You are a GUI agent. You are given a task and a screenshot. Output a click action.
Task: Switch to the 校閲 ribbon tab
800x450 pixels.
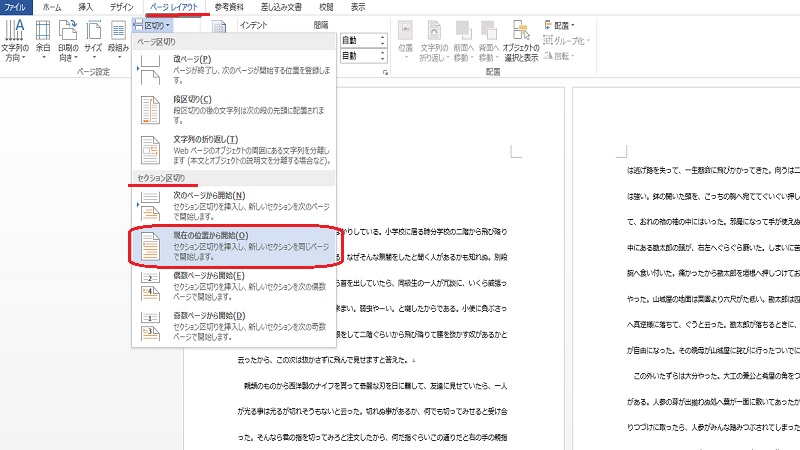click(x=326, y=7)
